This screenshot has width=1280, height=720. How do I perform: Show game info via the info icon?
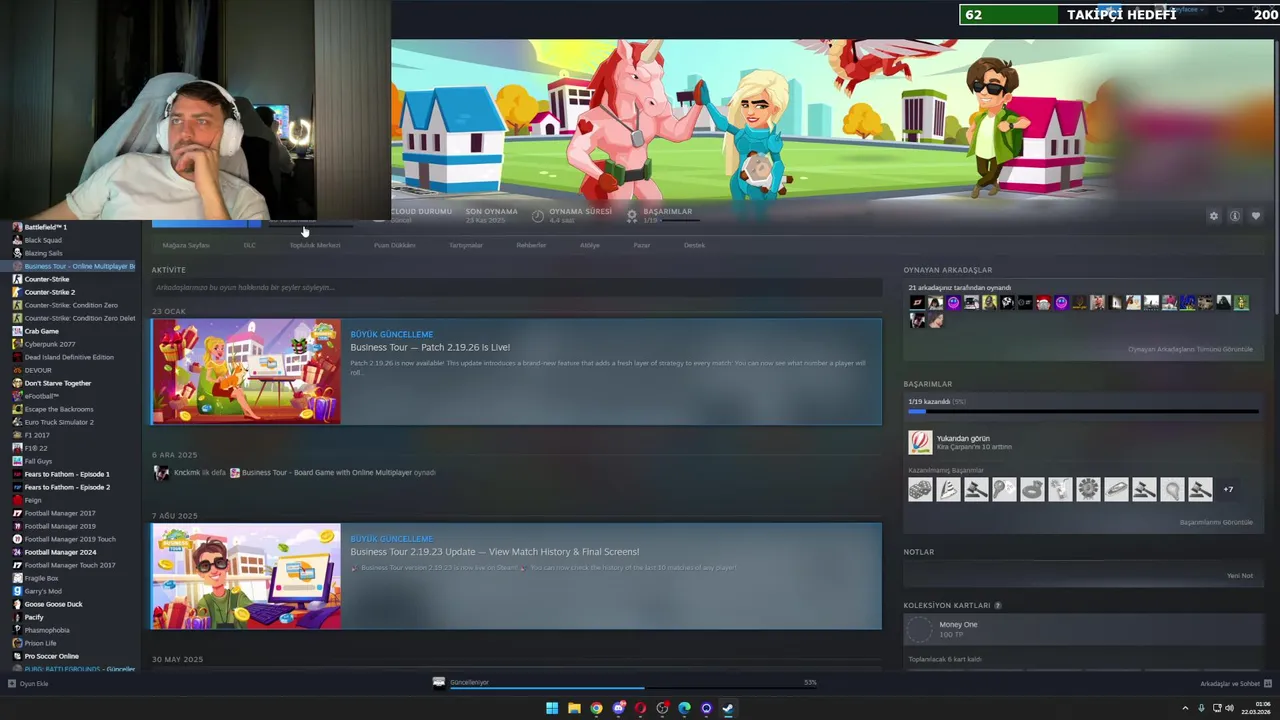(1235, 216)
